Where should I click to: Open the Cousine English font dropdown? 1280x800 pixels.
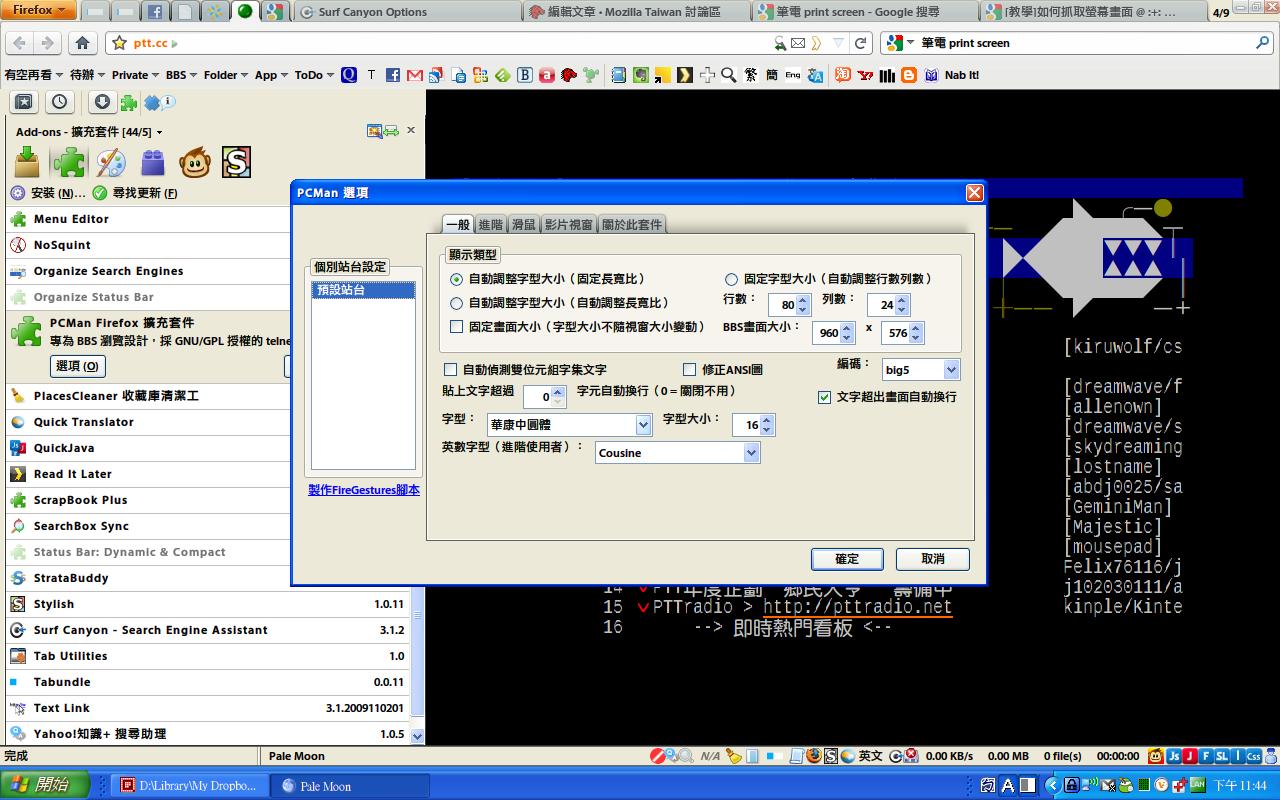click(x=751, y=453)
